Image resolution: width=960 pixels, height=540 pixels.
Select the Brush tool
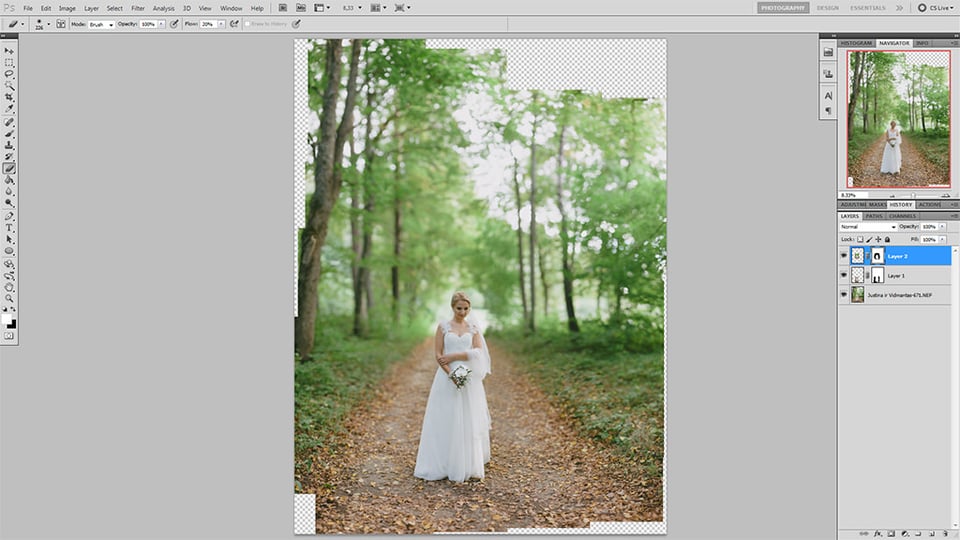coord(9,133)
